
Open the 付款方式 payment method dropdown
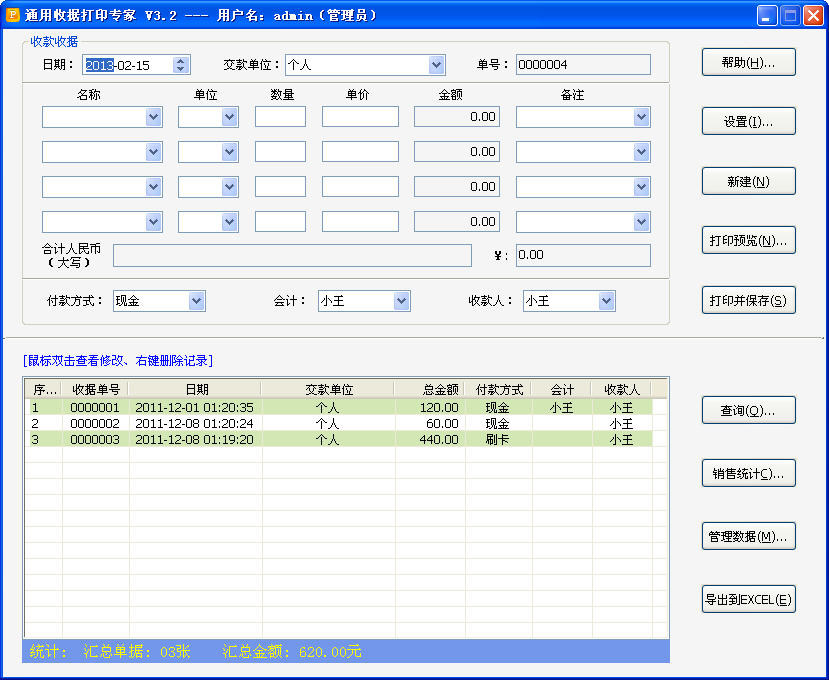point(195,301)
